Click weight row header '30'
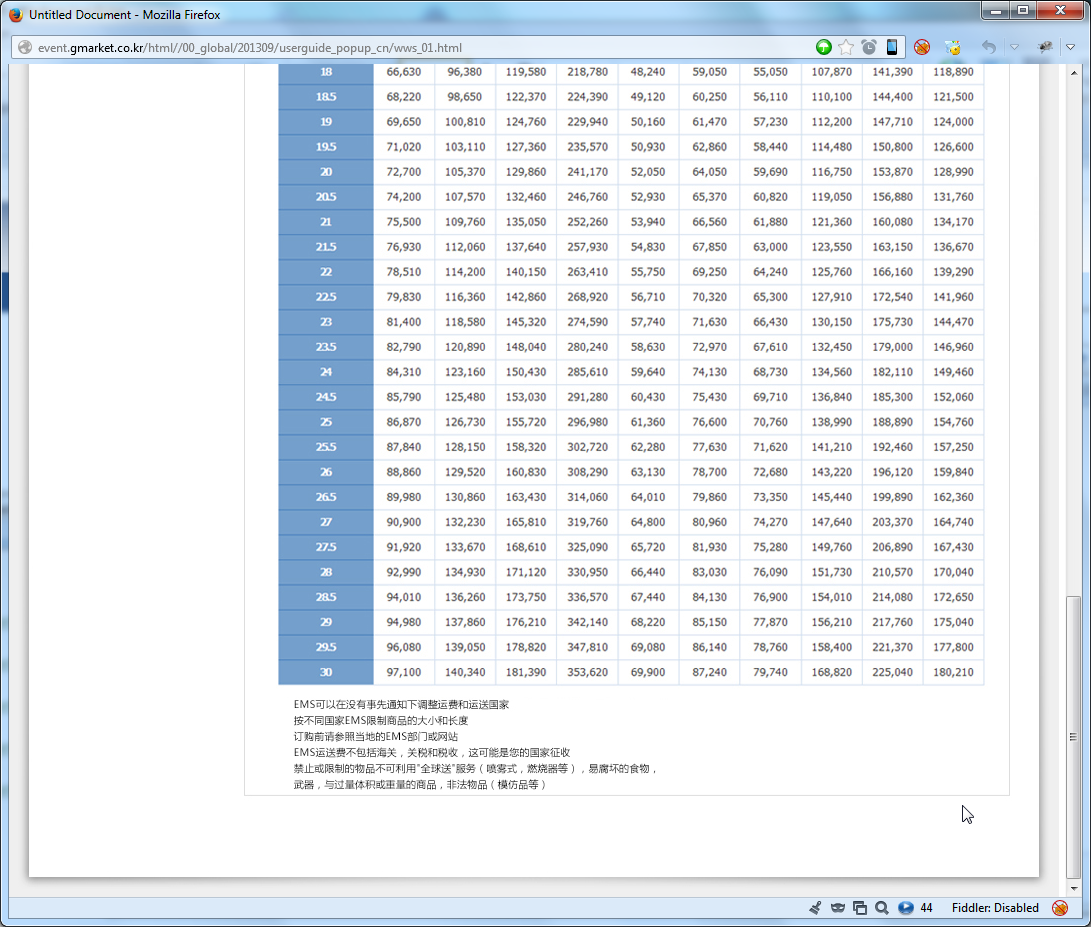The width and height of the screenshot is (1091, 927). [326, 672]
